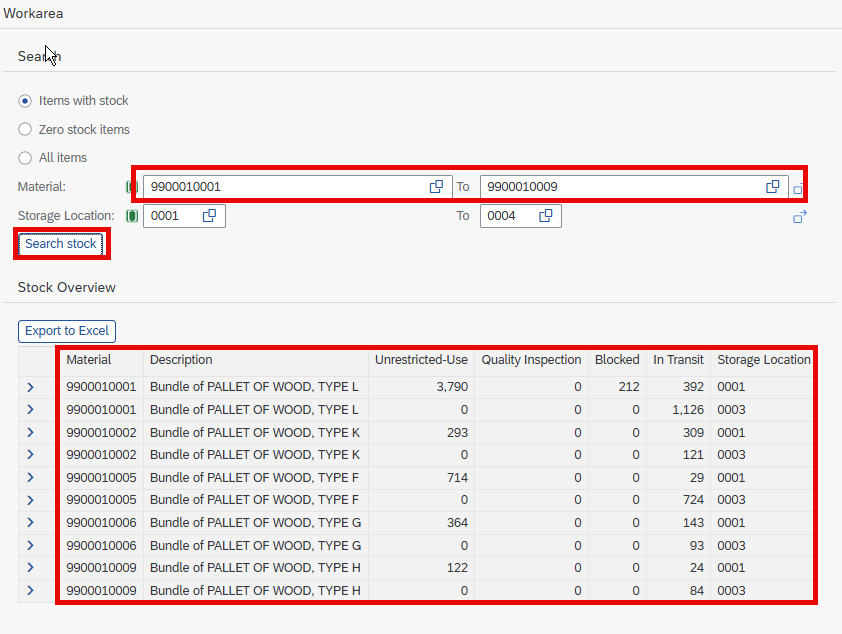This screenshot has height=634, width=842.
Task: Open value help for Storage Location 0001
Action: (x=209, y=215)
